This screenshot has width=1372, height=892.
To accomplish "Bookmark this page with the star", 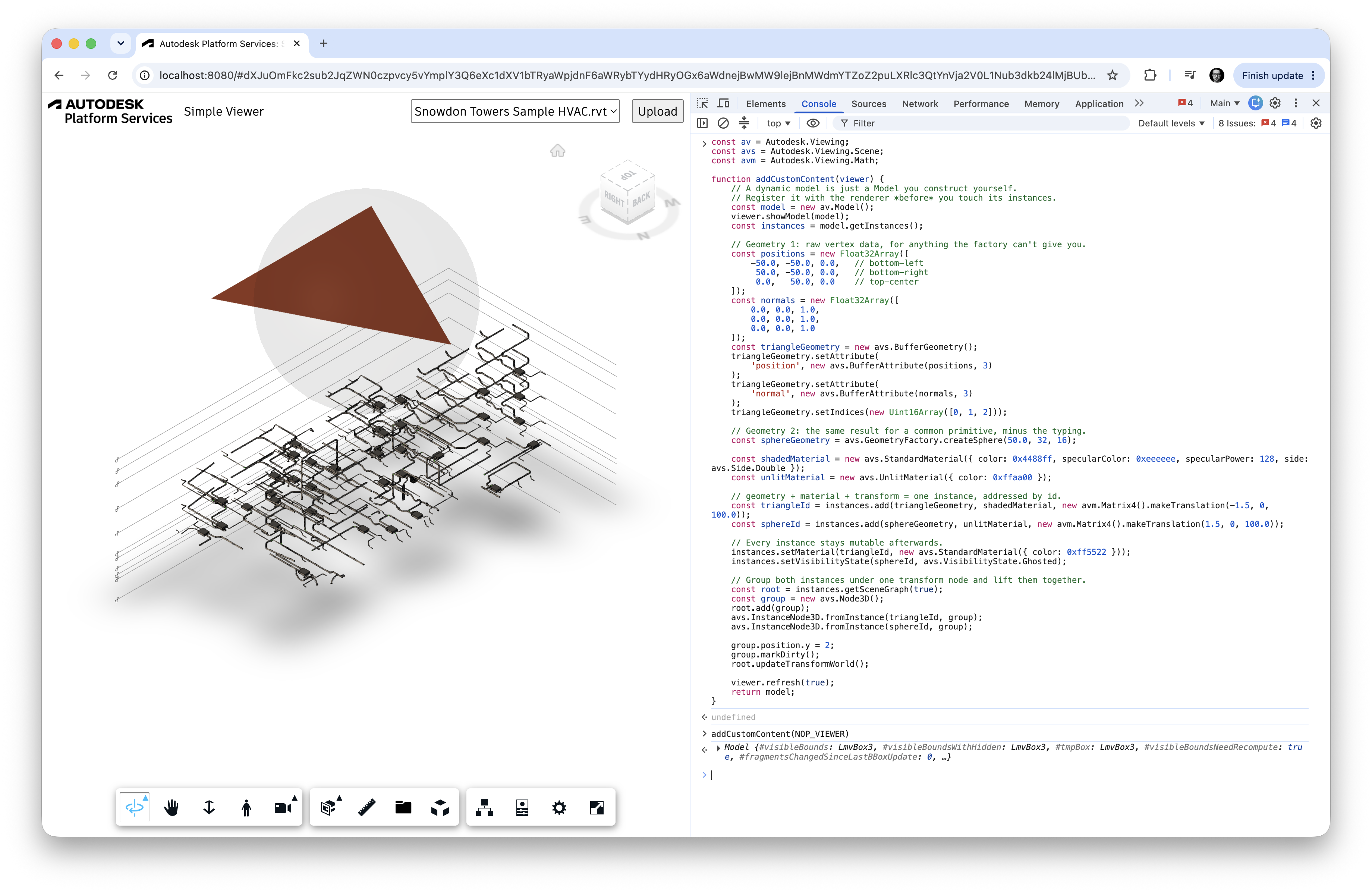I will [1113, 75].
